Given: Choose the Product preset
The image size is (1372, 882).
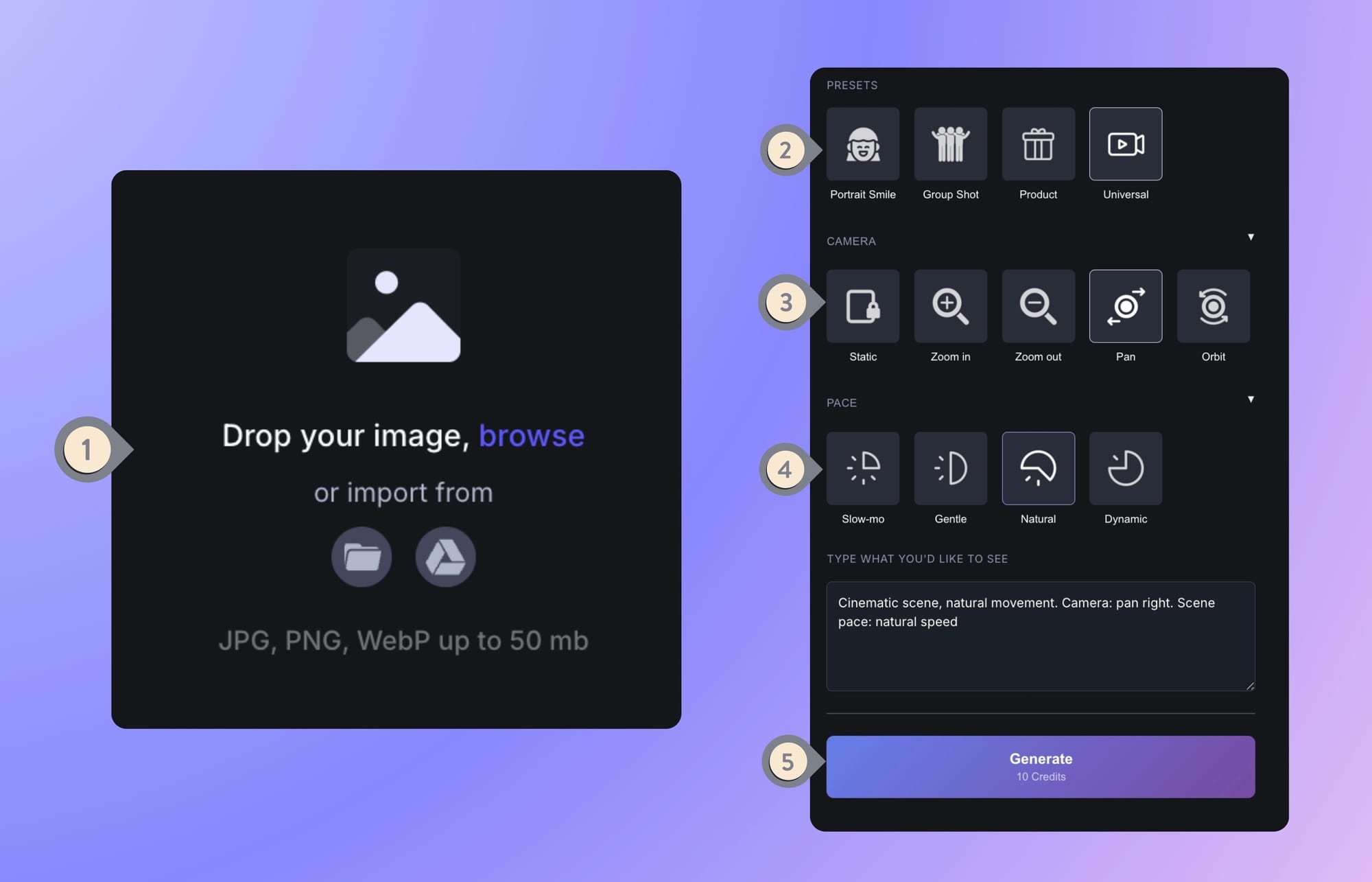Looking at the screenshot, I should tap(1038, 144).
